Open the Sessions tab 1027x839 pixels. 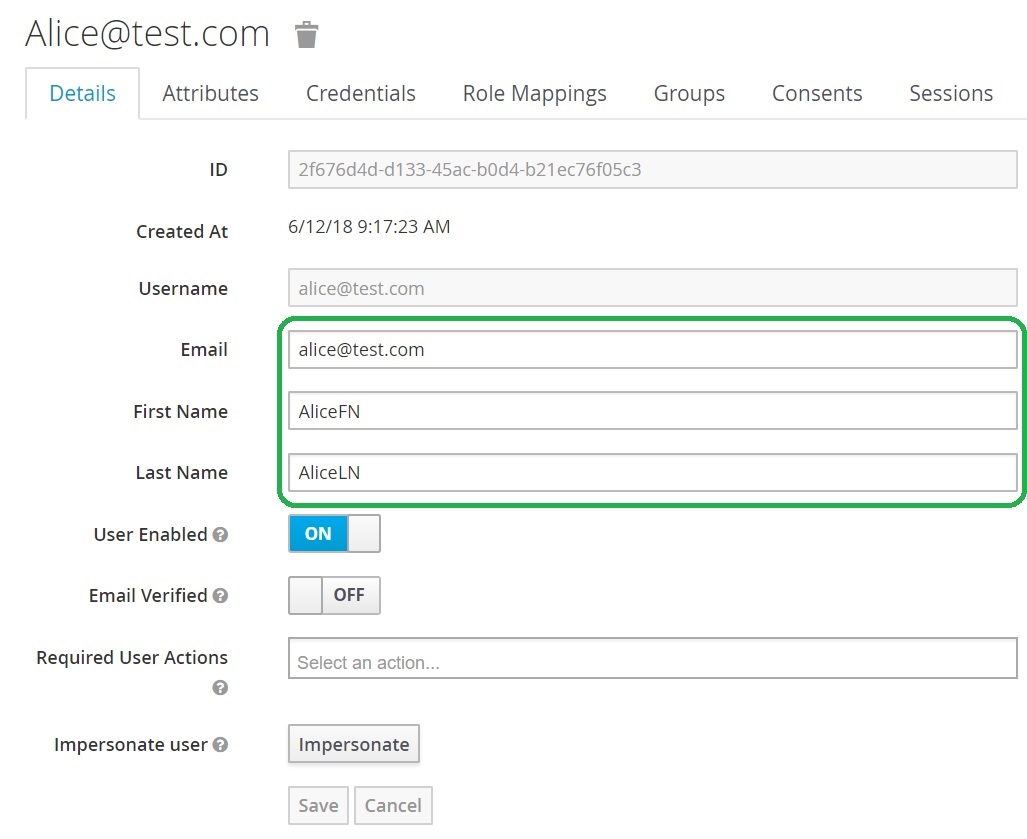point(950,94)
